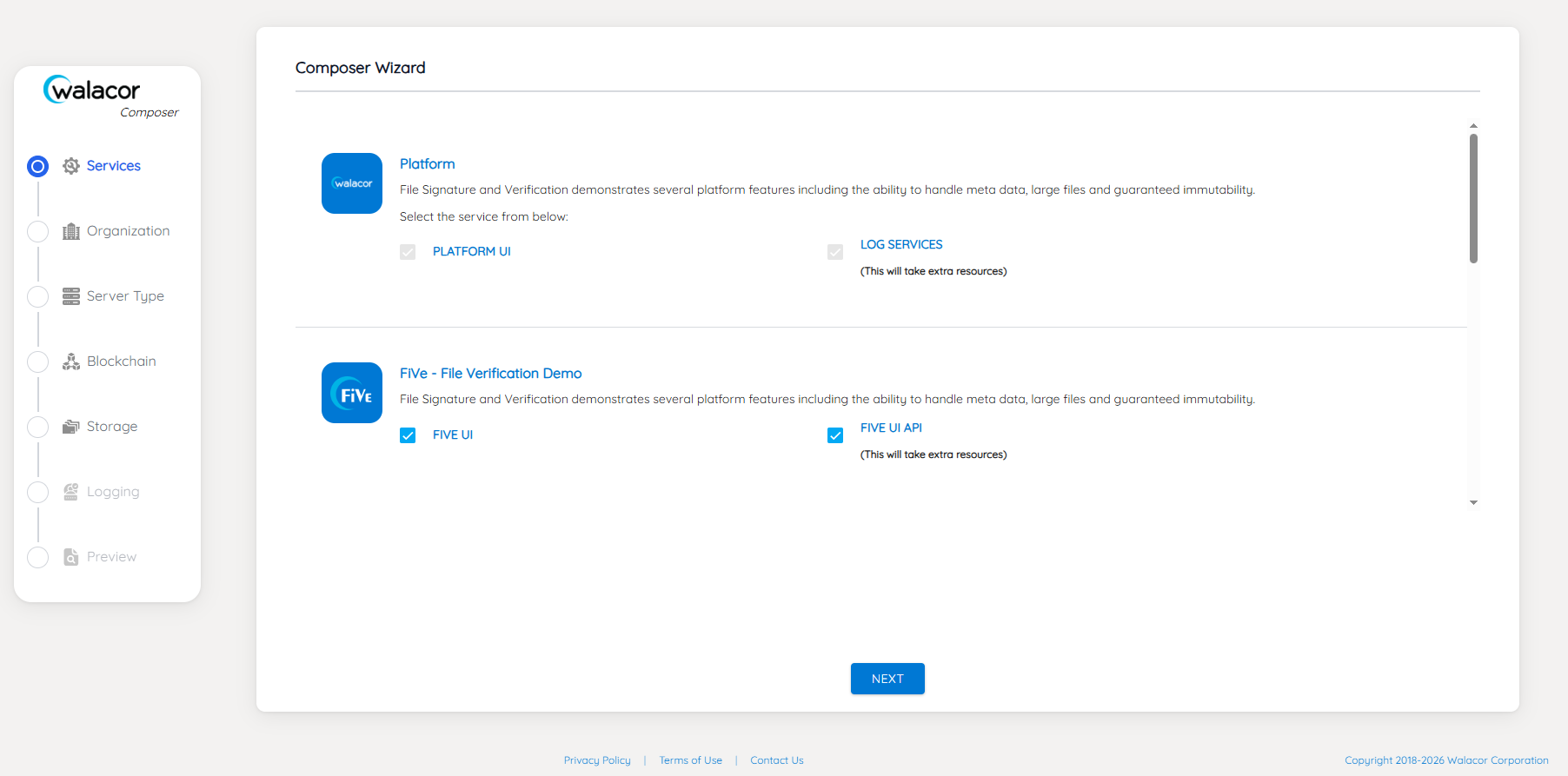Toggle the LOG SERVICES checkbox
Screen dimensions: 1568x776
835,252
